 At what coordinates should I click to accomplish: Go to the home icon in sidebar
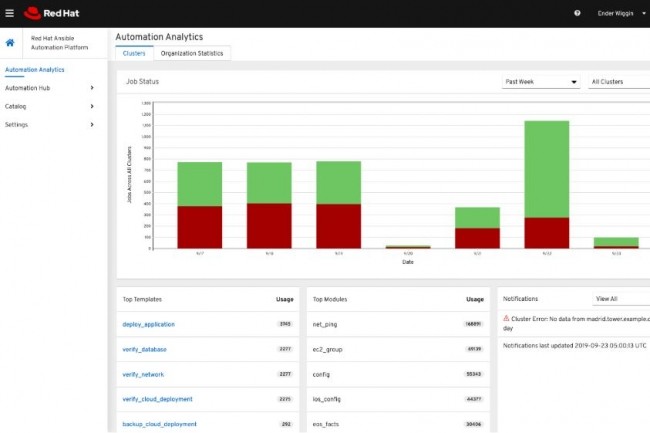coord(10,43)
